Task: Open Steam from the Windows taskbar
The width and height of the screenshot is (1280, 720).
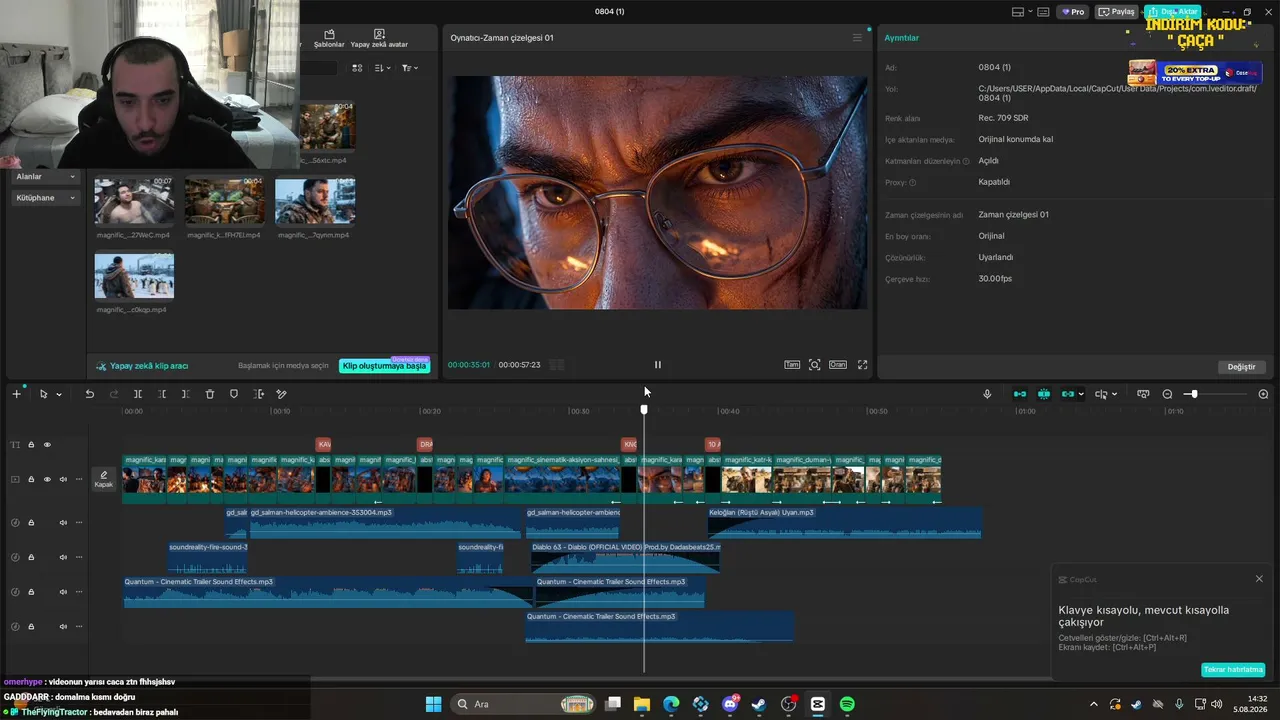Action: click(x=759, y=704)
